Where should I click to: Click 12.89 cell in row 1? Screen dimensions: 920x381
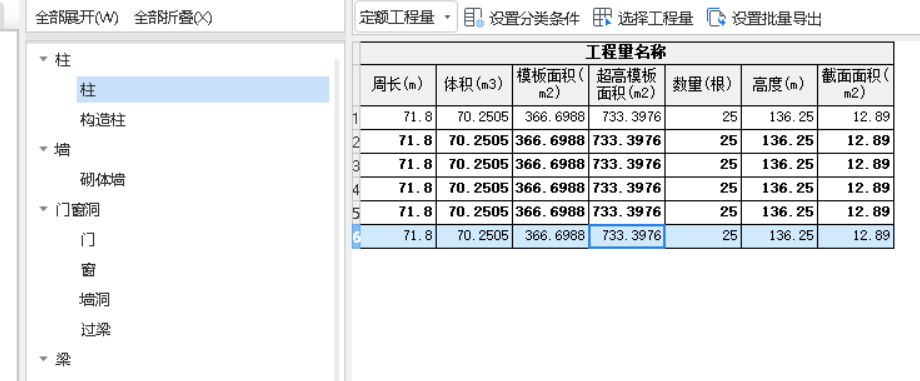855,117
